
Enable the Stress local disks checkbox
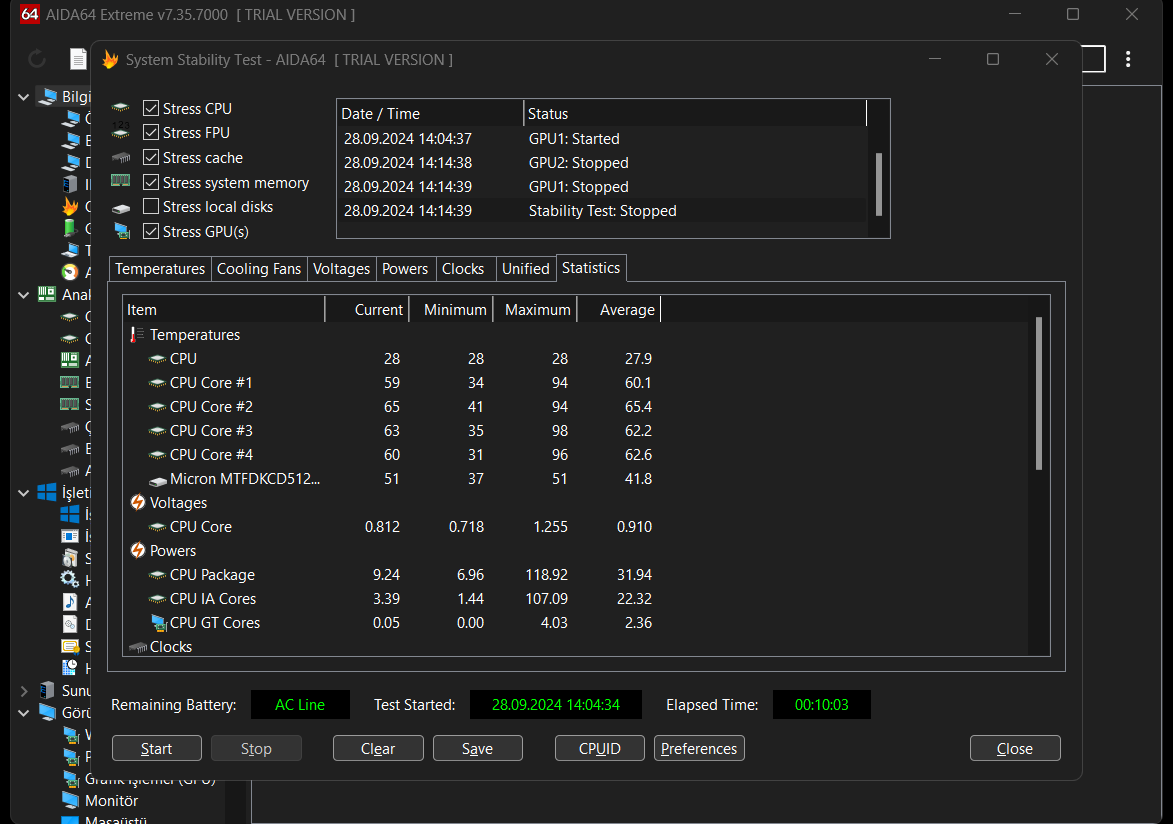pos(151,207)
